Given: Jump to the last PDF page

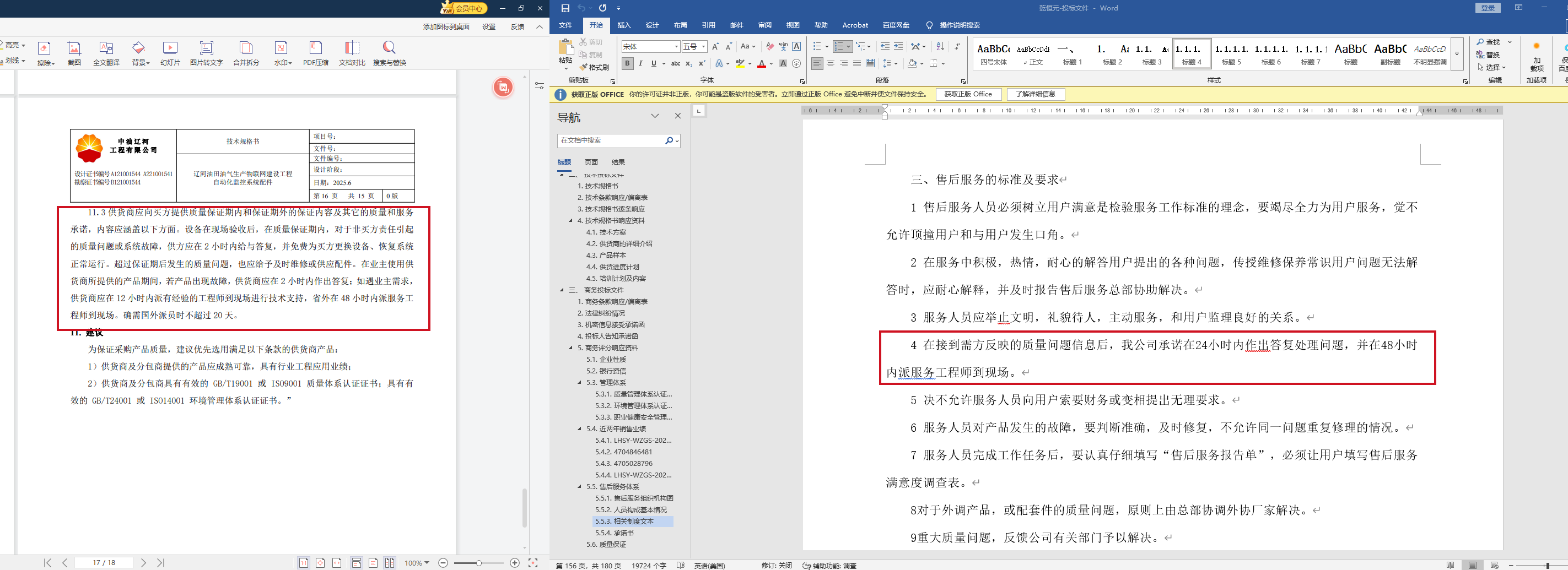Looking at the screenshot, I should point(161,563).
